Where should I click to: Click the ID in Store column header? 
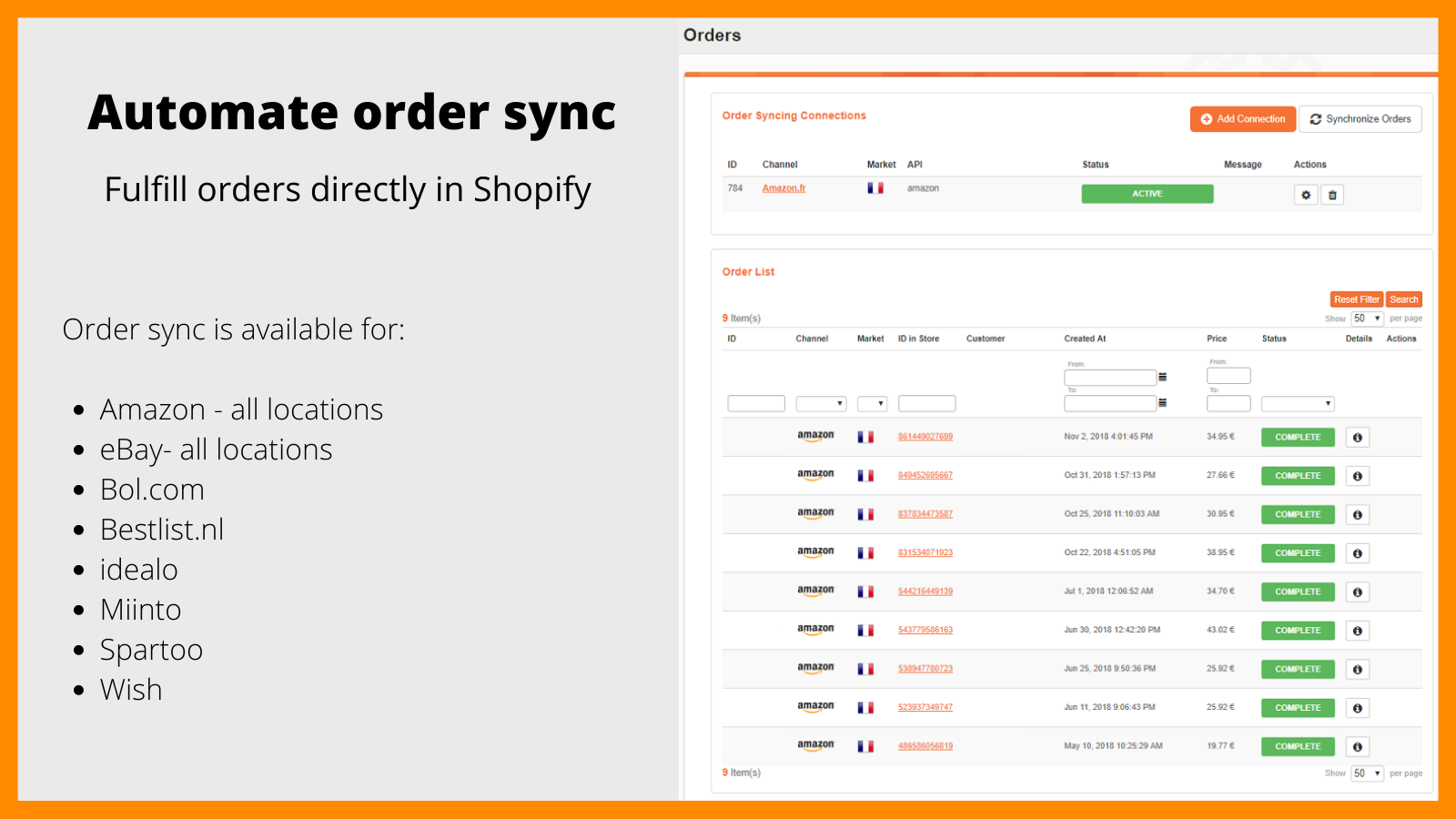918,339
